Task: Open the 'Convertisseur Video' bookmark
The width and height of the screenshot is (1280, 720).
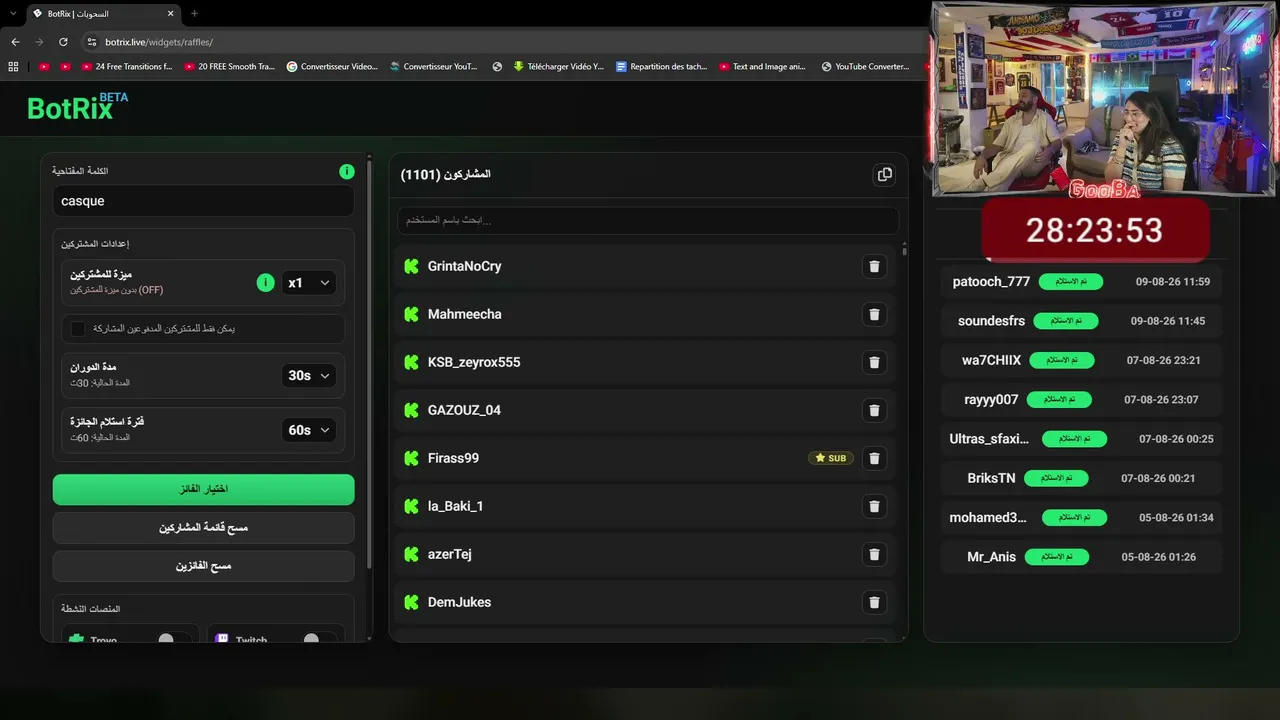Action: pyautogui.click(x=332, y=67)
